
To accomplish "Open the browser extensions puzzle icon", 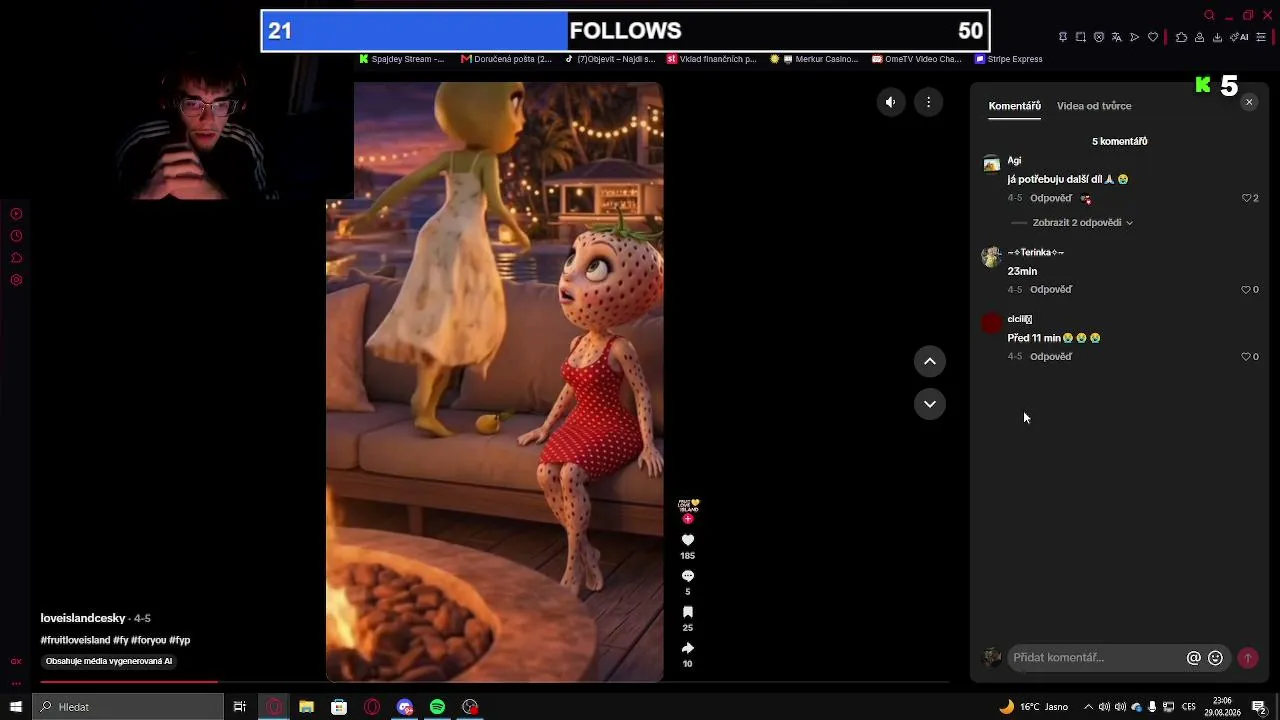I will (1181, 37).
